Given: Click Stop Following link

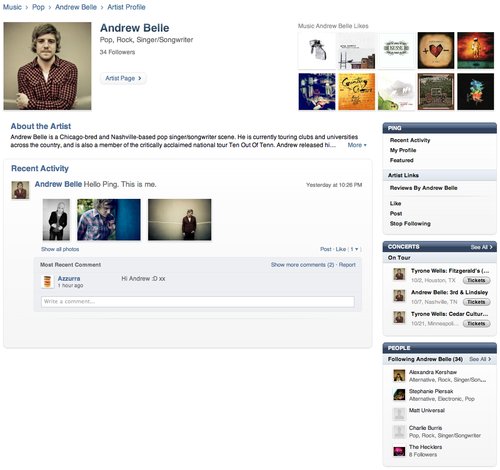Looking at the screenshot, I should tap(410, 224).
